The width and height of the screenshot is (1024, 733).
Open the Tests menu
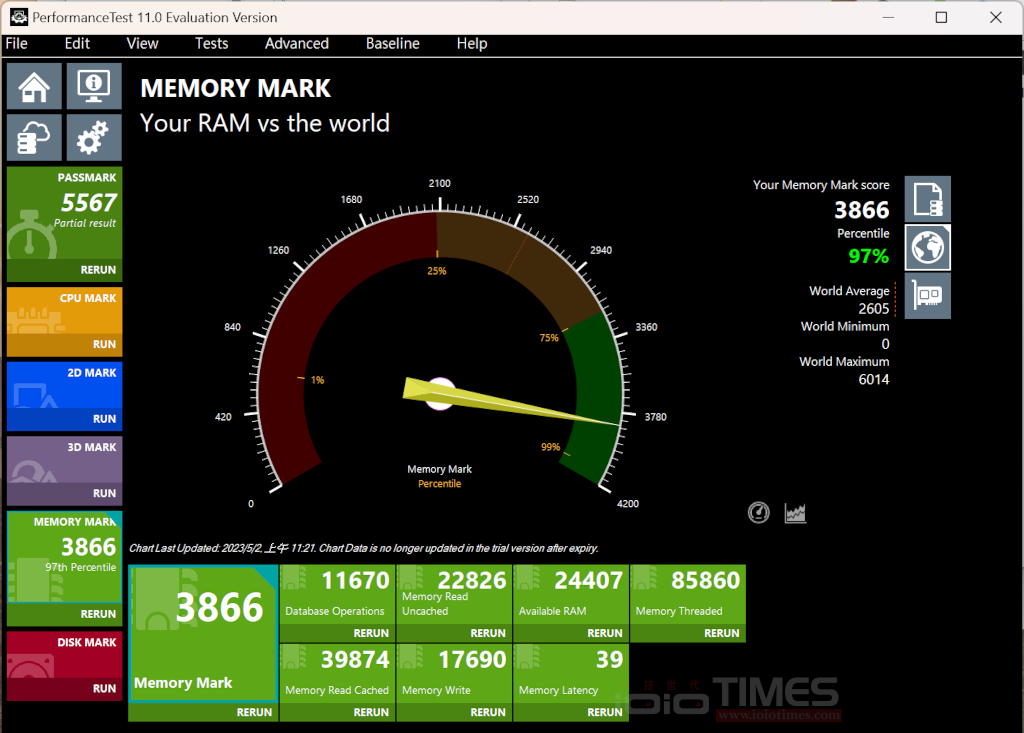[211, 43]
